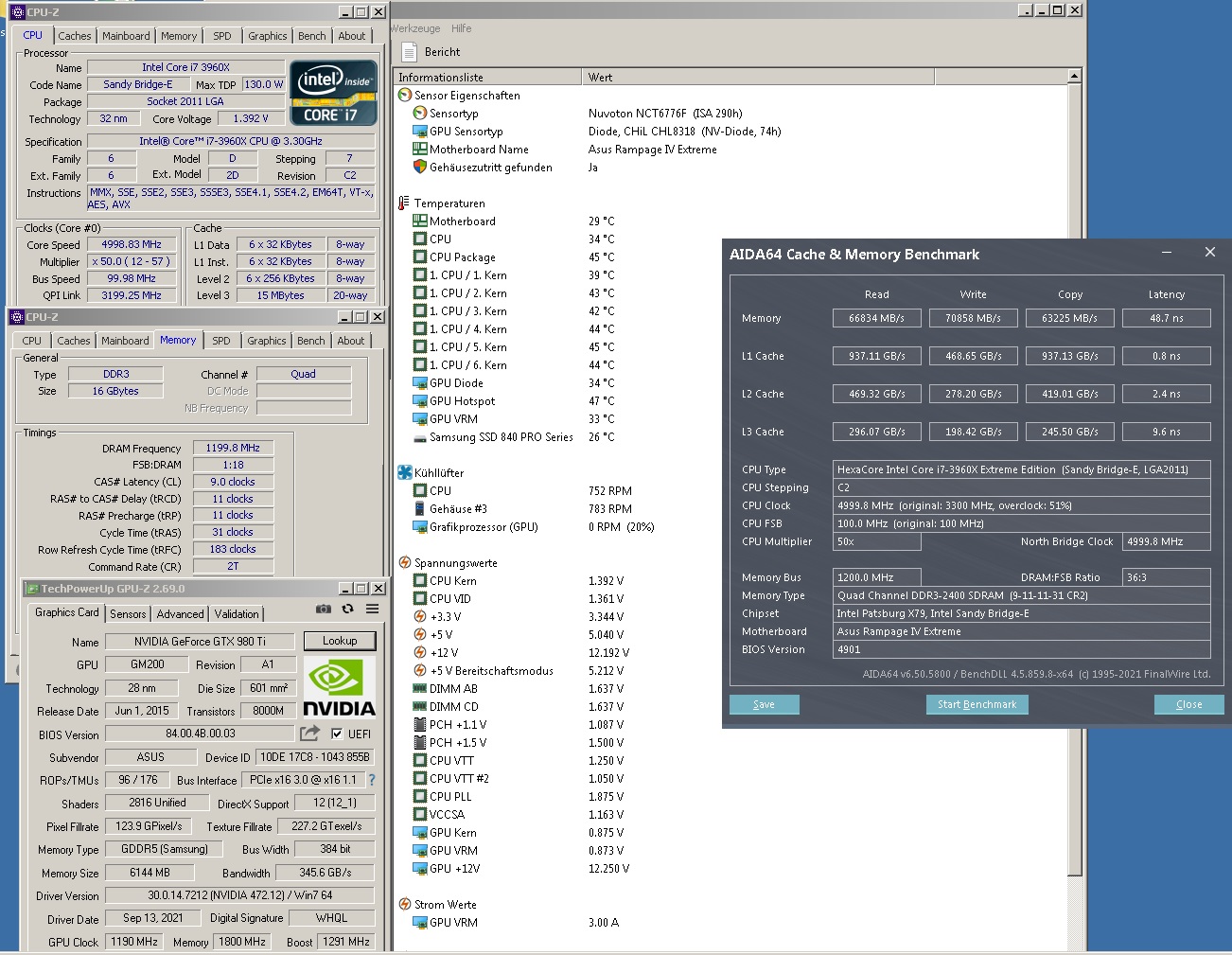
Task: Click the +12 V voltage row icon
Action: click(420, 653)
